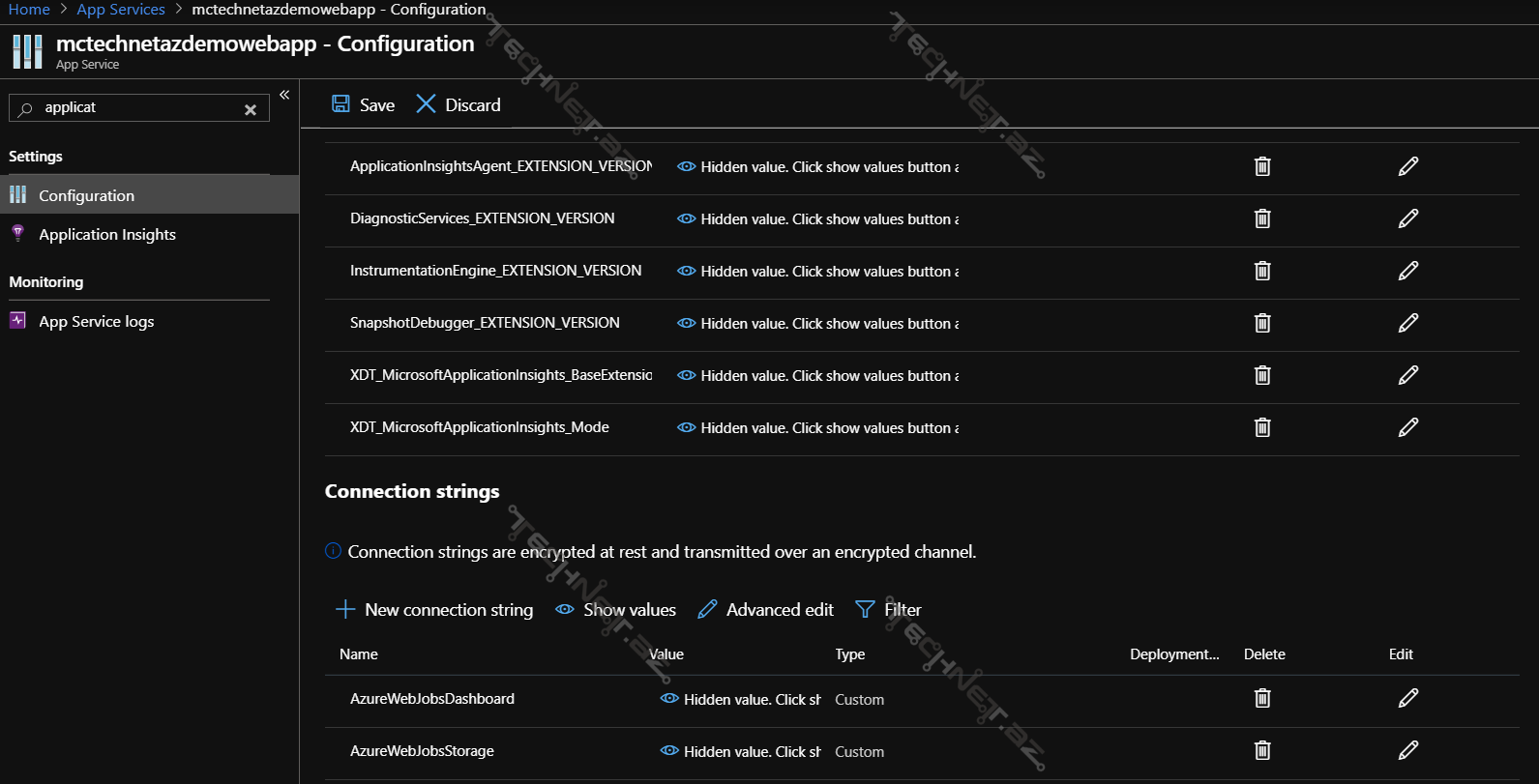
Task: Delete the InstrumentationEngine_EXTENSION_VERSION setting
Action: click(1262, 271)
